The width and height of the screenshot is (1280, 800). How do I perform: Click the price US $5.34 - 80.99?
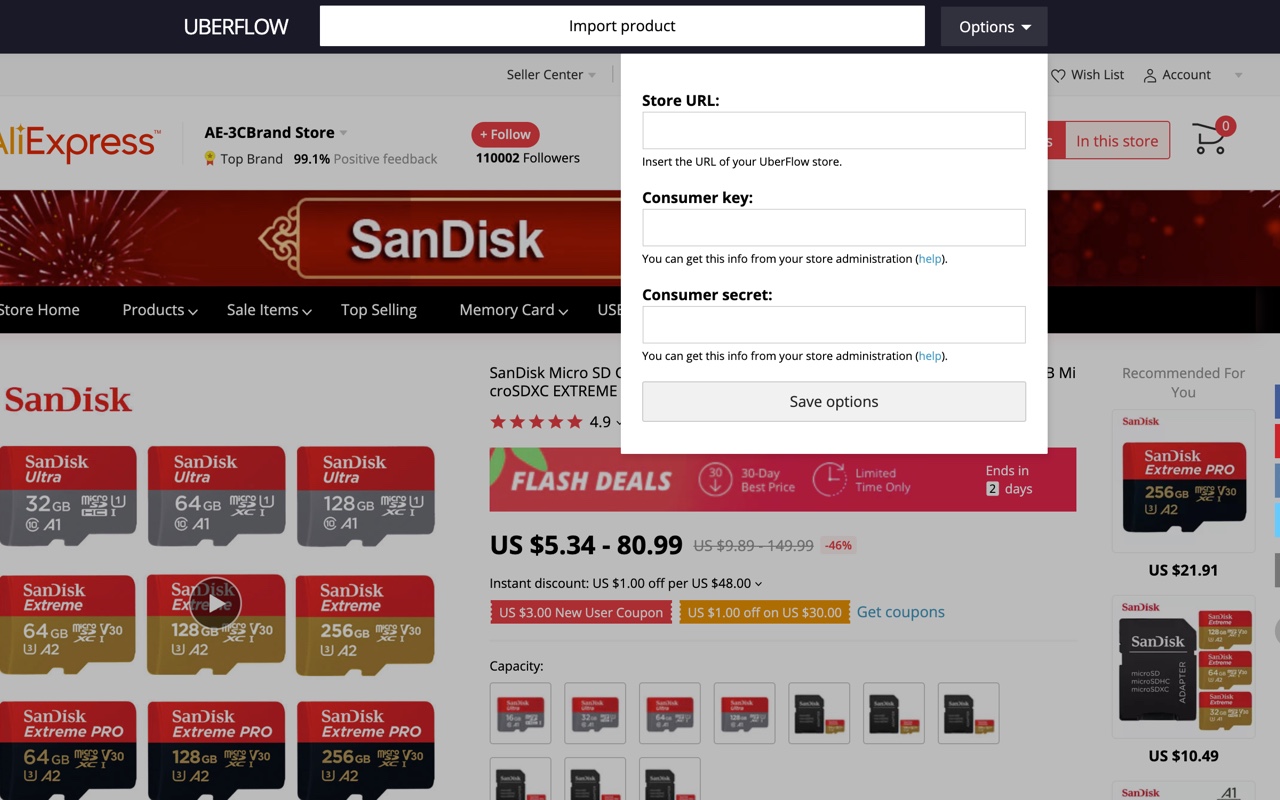tap(586, 545)
